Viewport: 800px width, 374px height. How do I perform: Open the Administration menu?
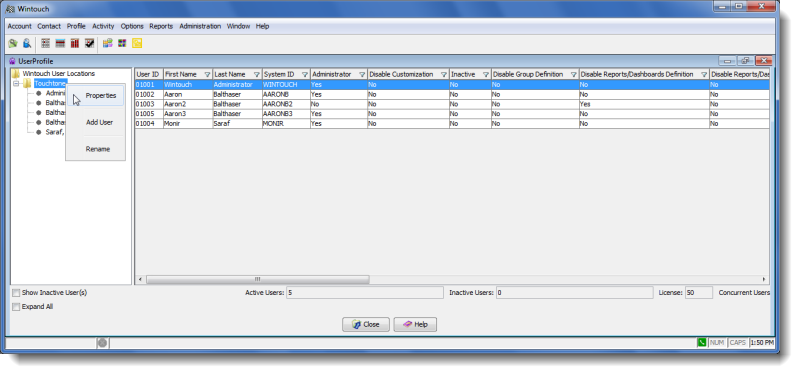(200, 26)
